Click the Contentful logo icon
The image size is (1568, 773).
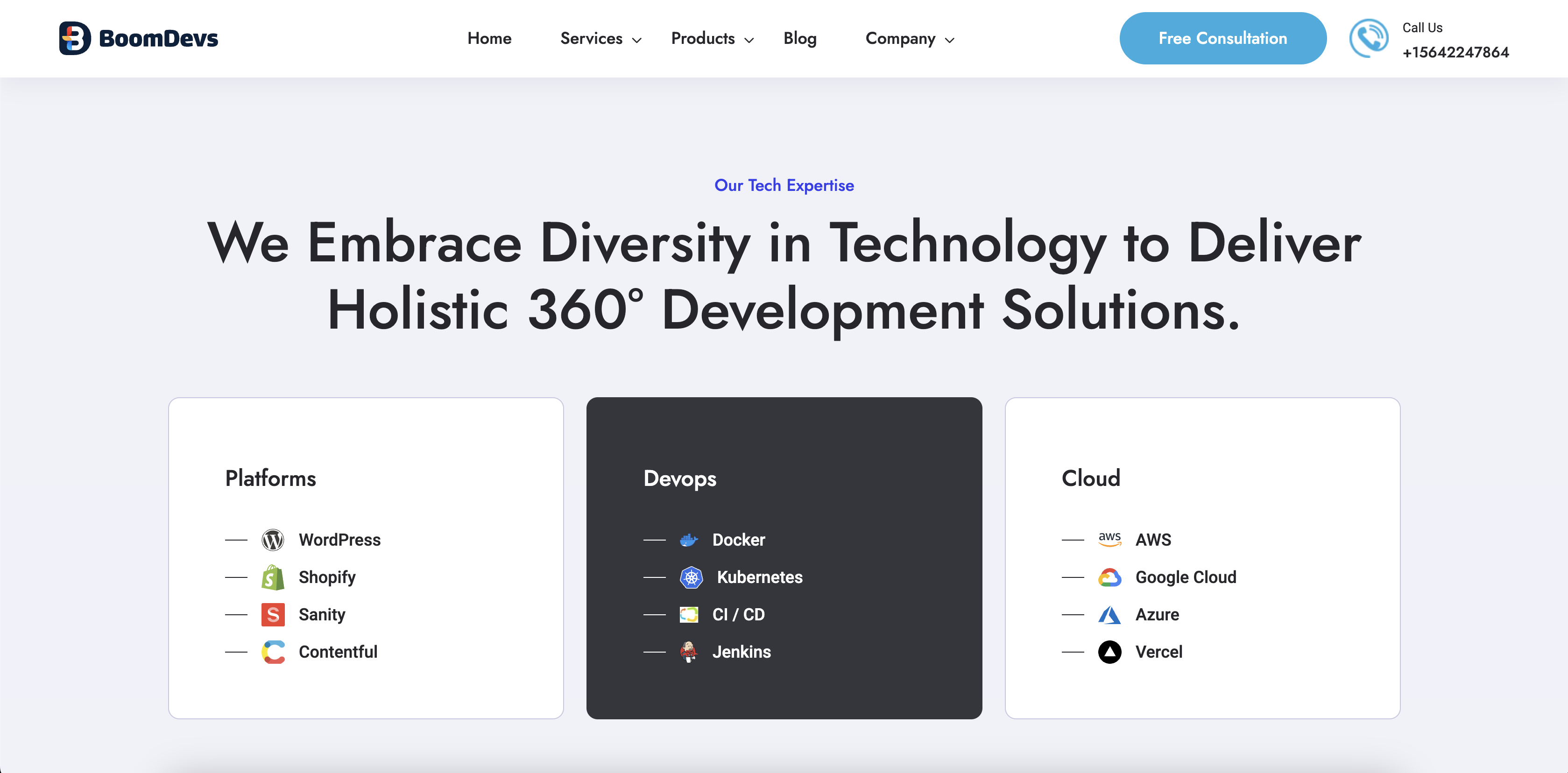point(273,652)
